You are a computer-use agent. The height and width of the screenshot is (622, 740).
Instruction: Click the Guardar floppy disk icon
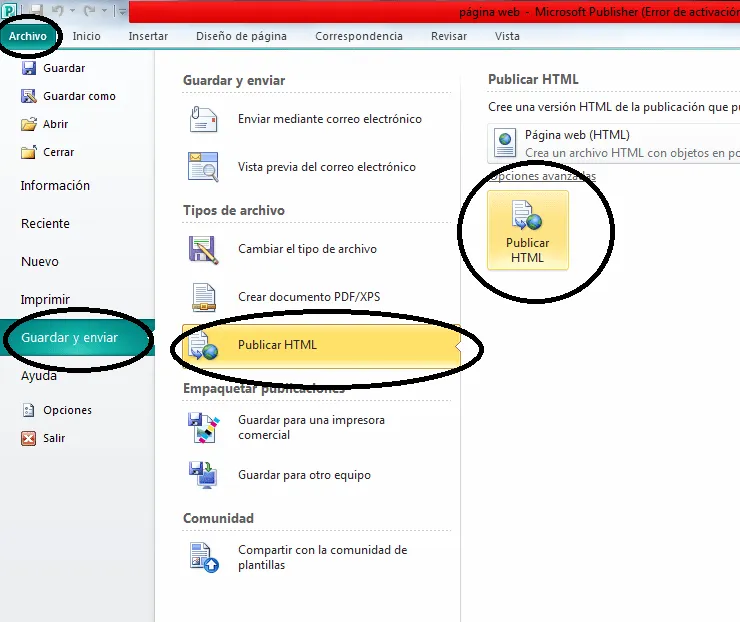point(29,68)
